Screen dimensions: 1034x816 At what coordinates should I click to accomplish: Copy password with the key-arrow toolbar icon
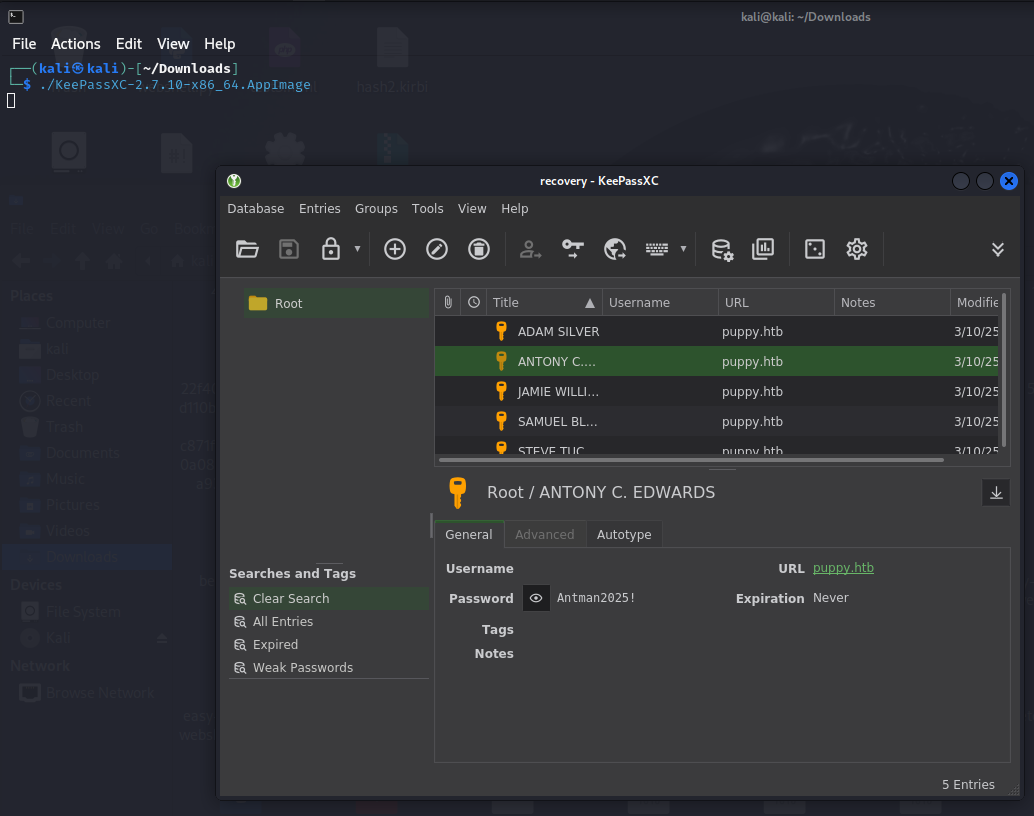coord(572,249)
